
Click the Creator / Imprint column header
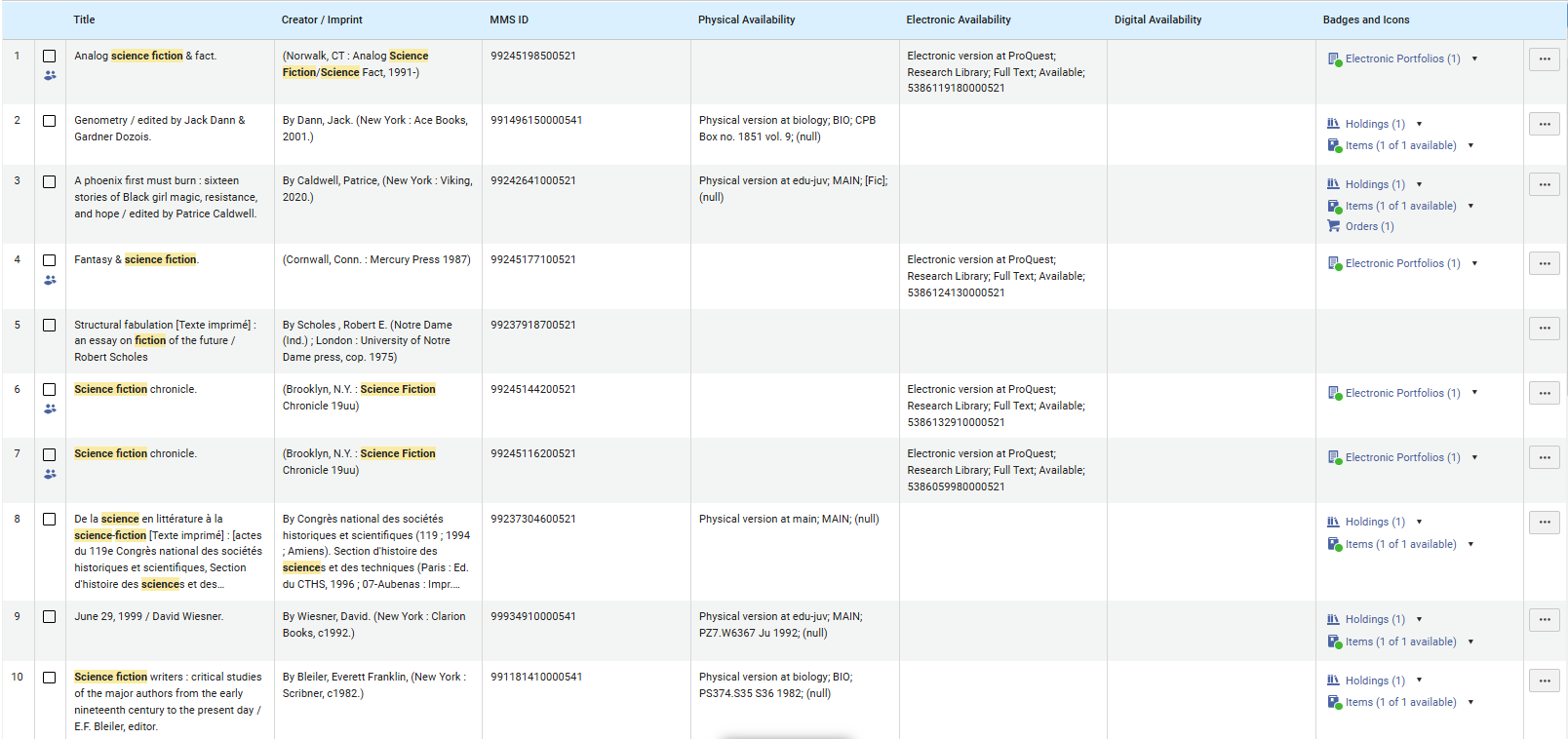pyautogui.click(x=322, y=19)
